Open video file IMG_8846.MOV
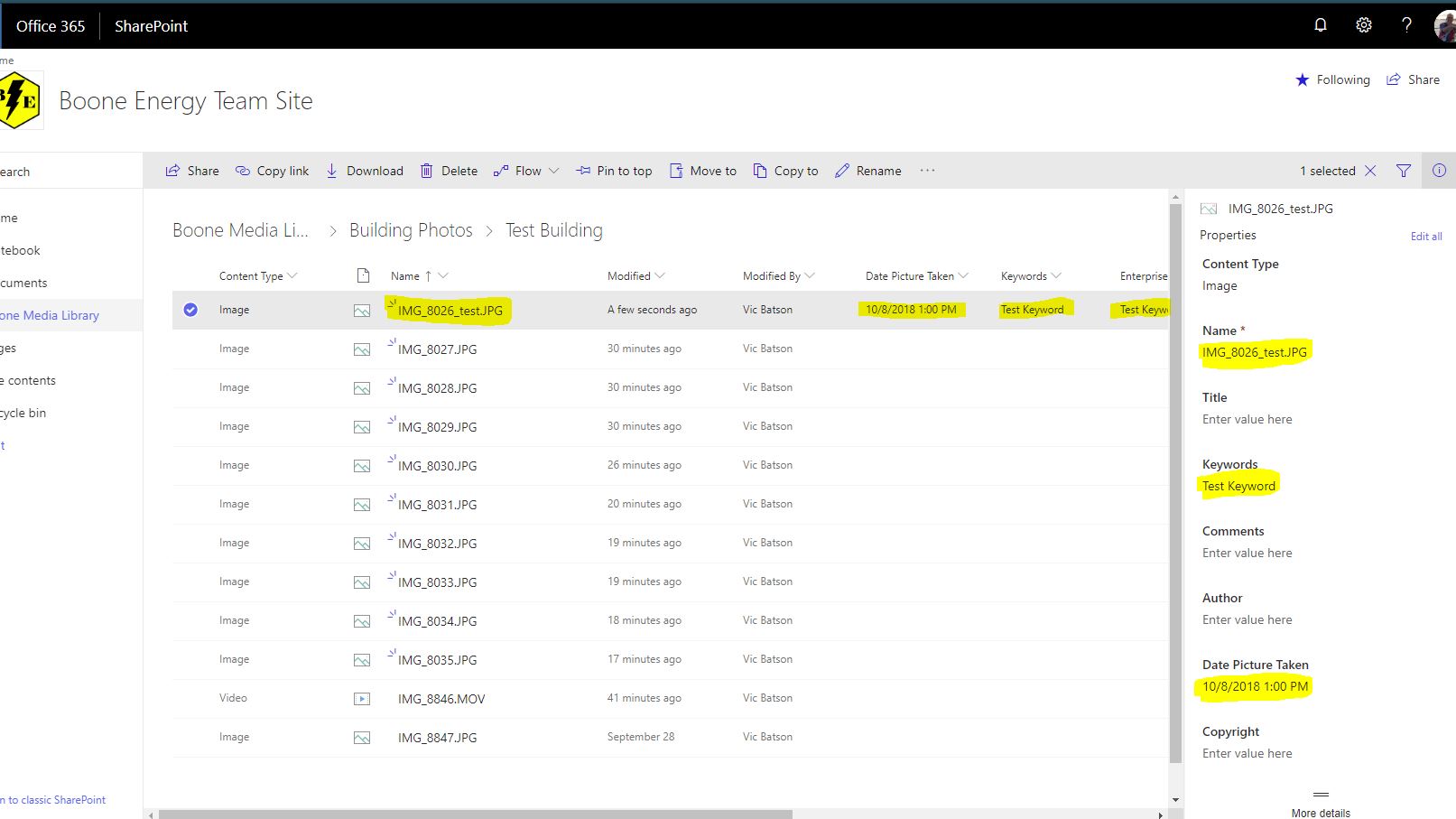Screen dimensions: 1456x819 [x=441, y=699]
